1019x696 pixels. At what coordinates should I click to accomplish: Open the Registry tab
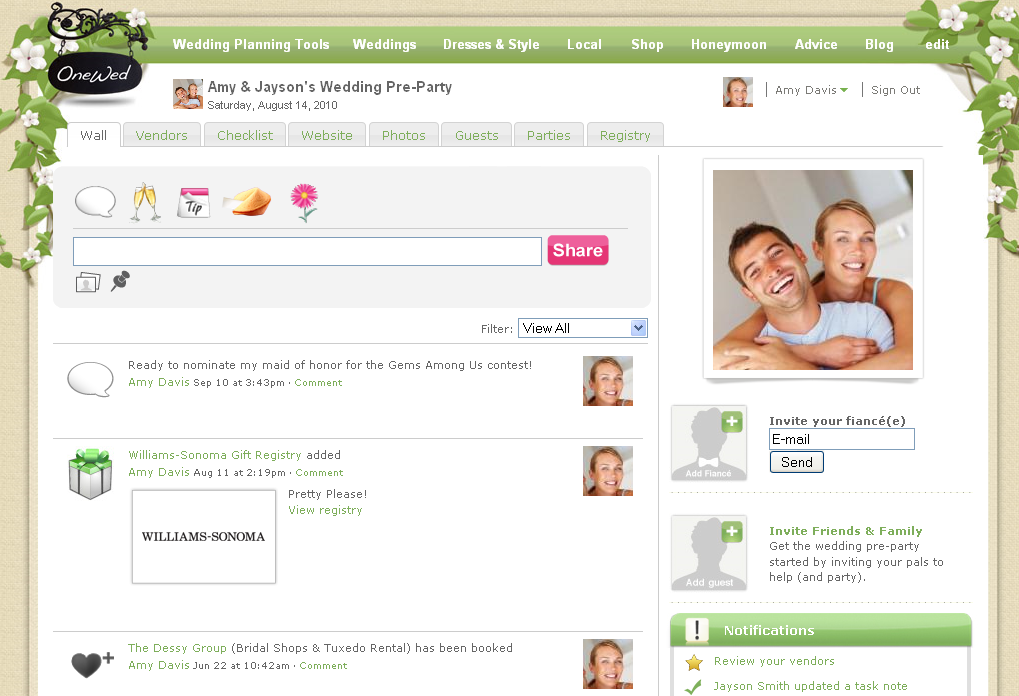[625, 135]
